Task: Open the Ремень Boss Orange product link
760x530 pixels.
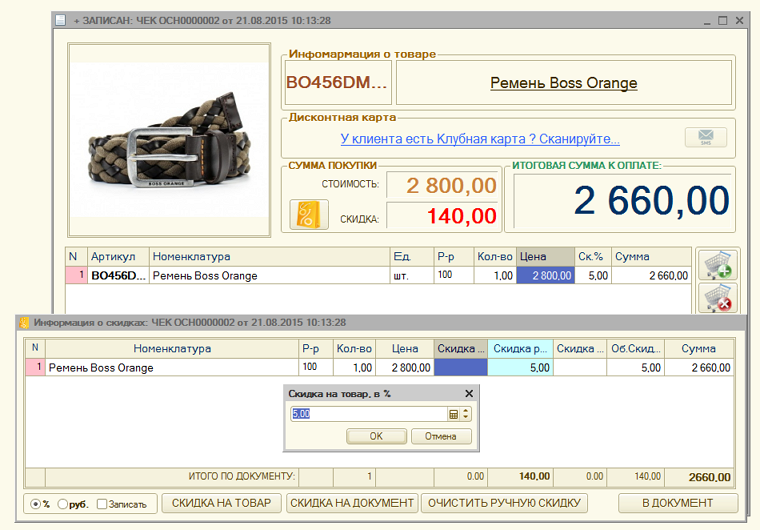Action: click(563, 83)
